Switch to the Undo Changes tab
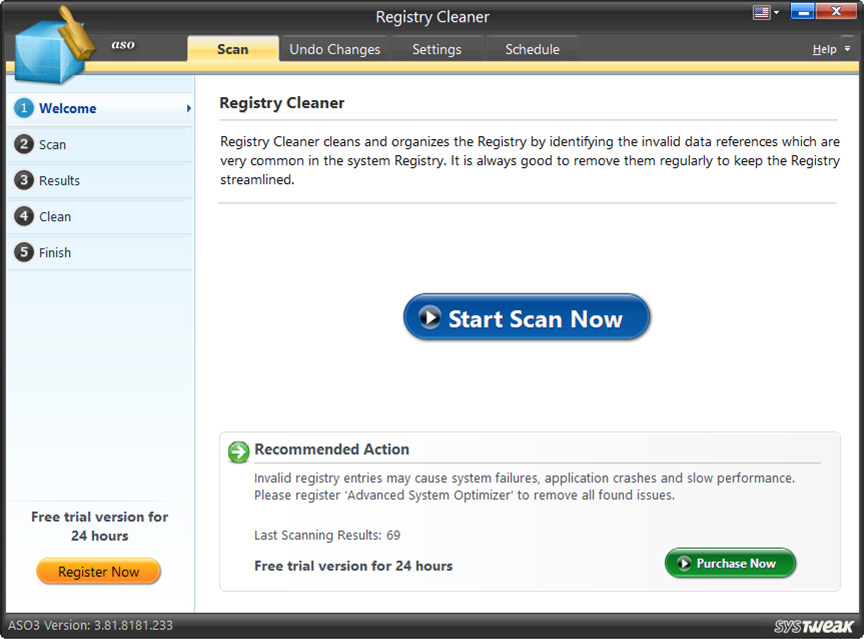The width and height of the screenshot is (864, 639). pos(334,48)
